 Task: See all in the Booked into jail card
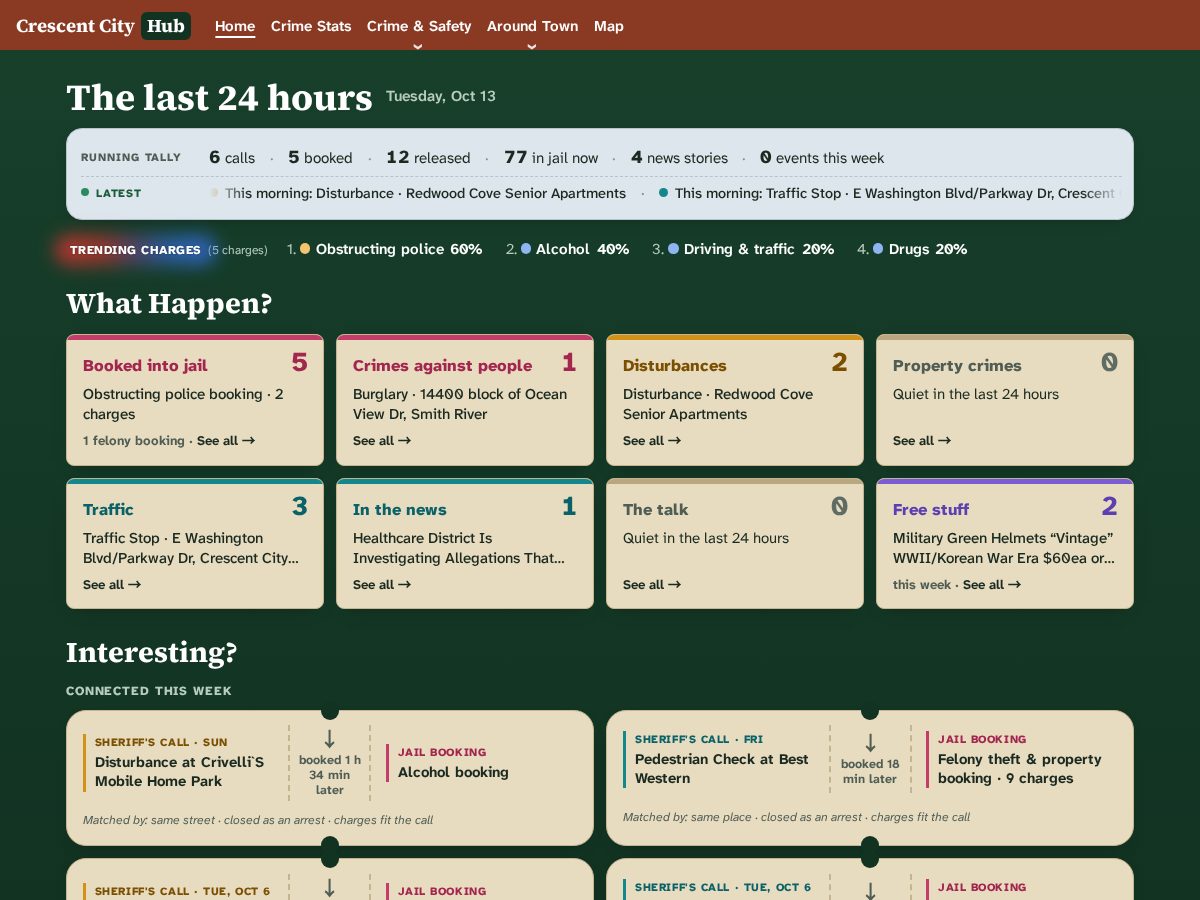point(226,440)
